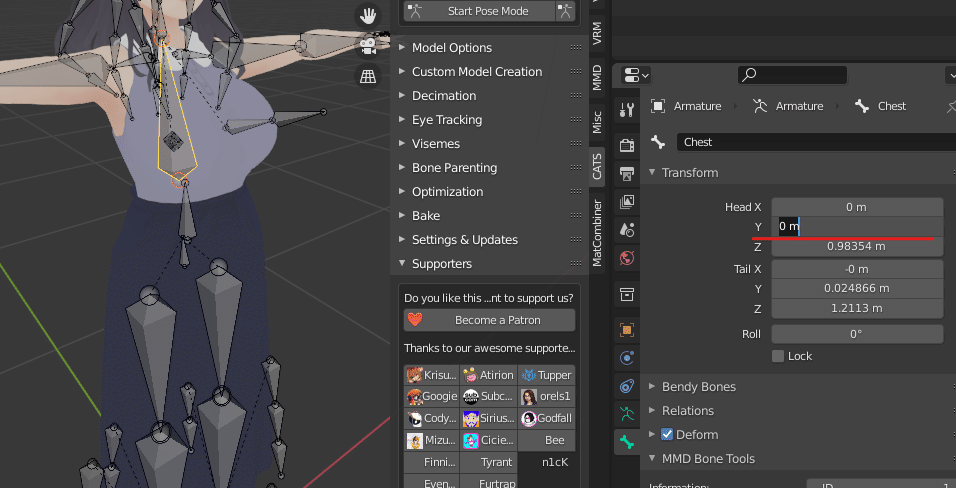This screenshot has height=488, width=956.
Task: Collapse the Transform panel
Action: pos(652,173)
